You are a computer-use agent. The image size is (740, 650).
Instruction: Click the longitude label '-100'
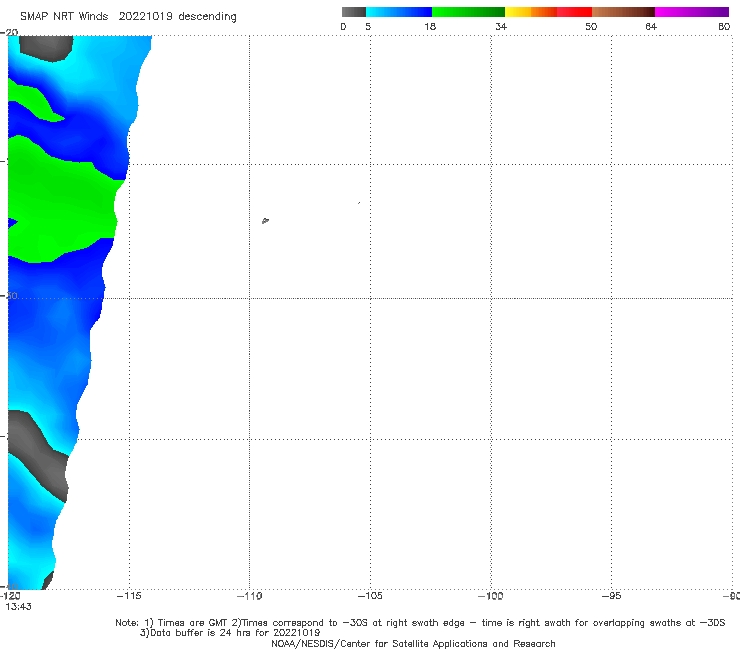(x=490, y=596)
